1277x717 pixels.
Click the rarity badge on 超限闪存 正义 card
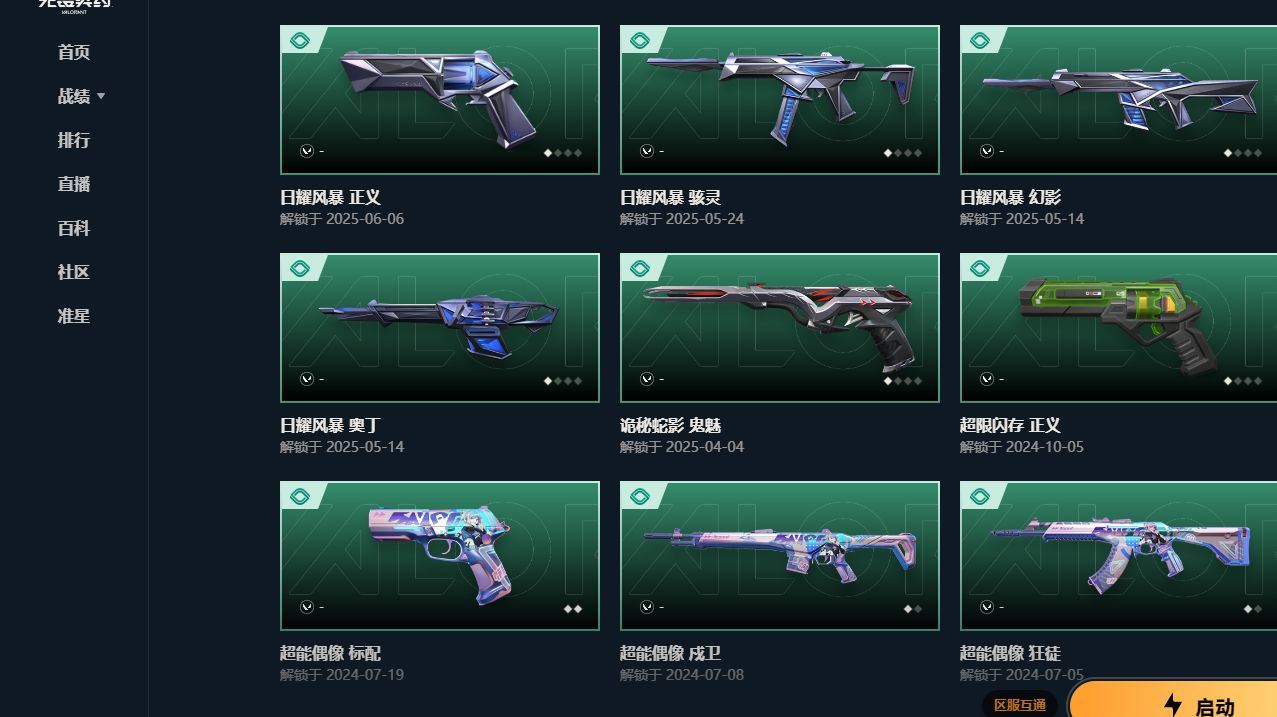pos(979,269)
